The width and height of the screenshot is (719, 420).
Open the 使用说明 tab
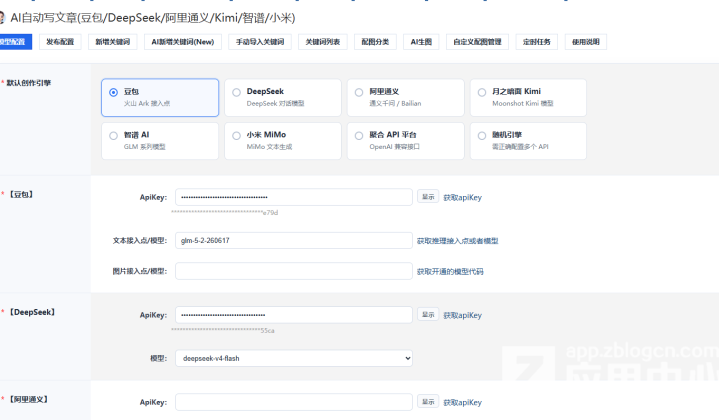(586, 42)
